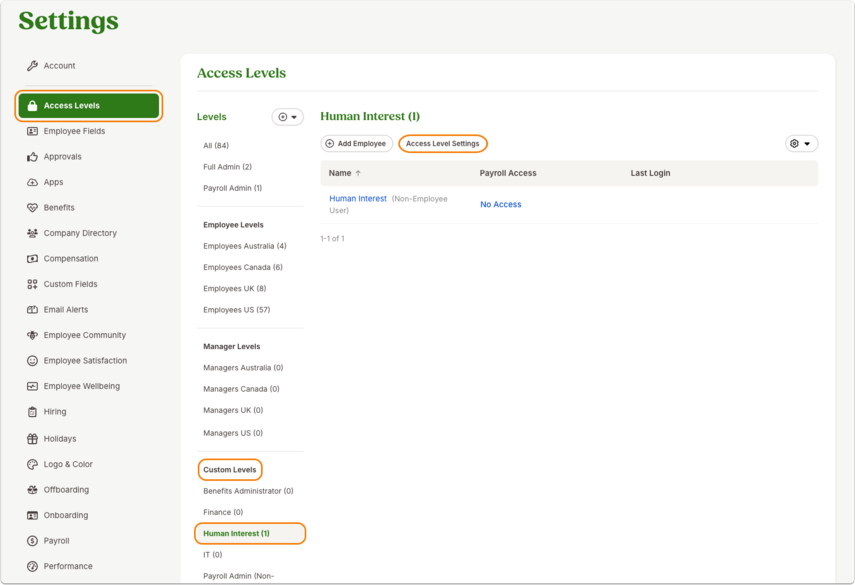
Task: Open Approvals settings
Action: click(63, 157)
